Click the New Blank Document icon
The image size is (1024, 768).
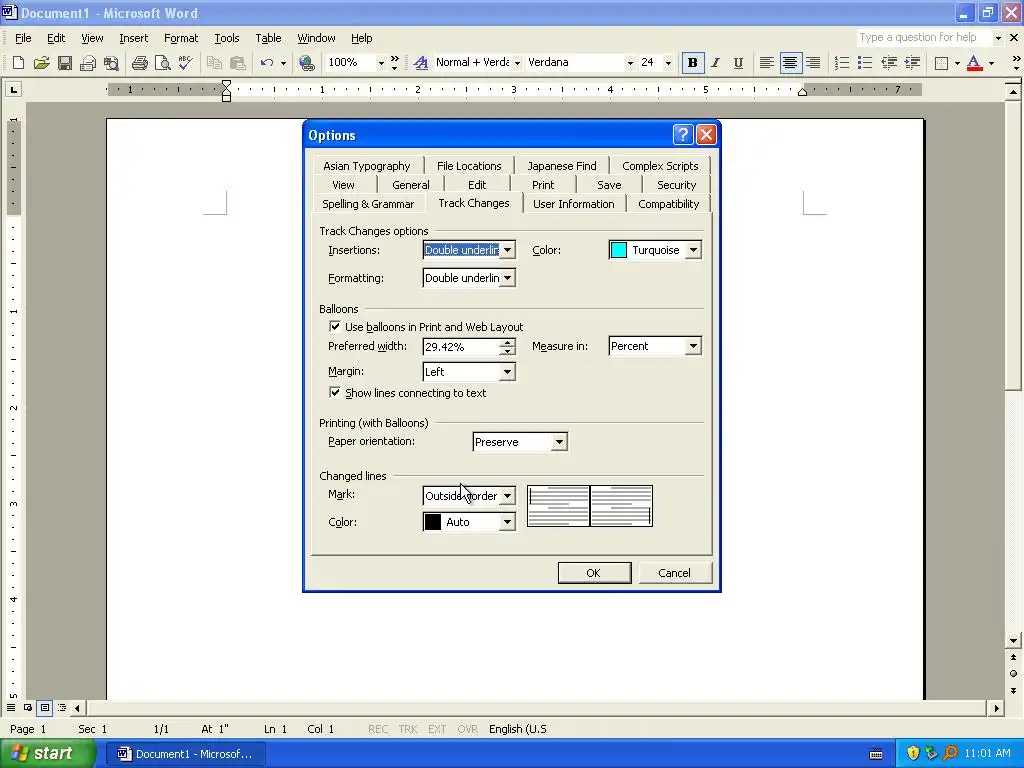[18, 63]
